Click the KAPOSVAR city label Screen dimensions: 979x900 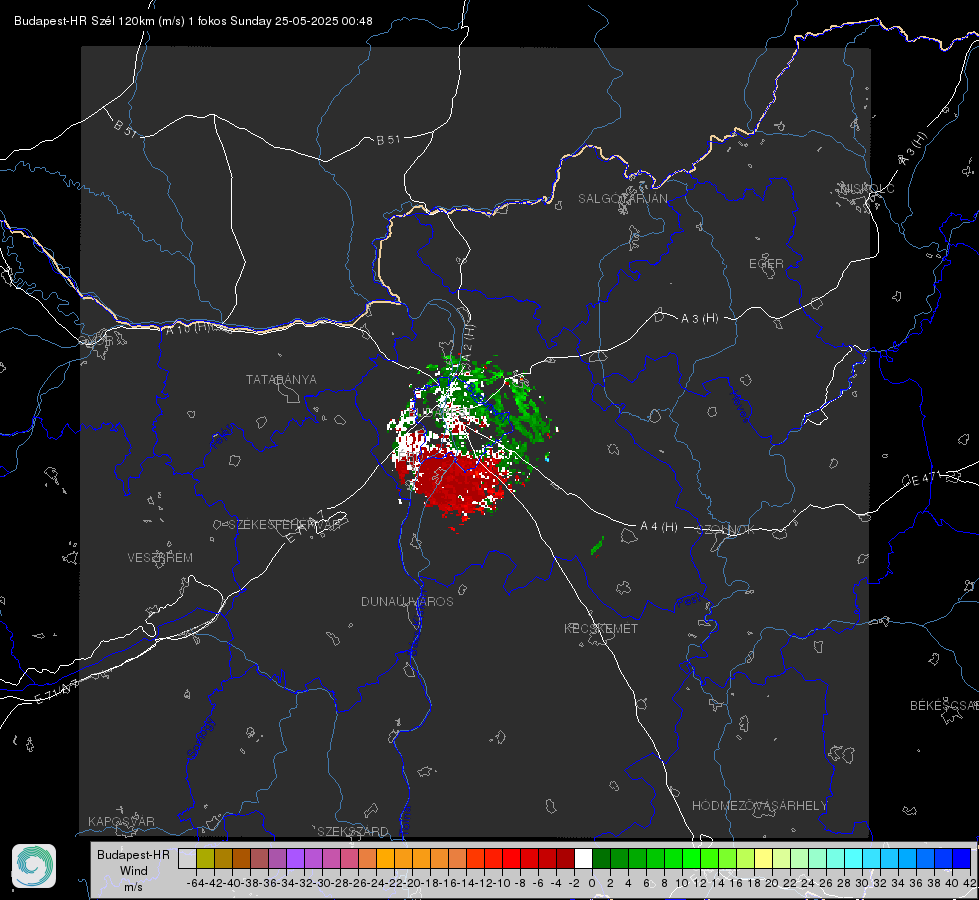(x=121, y=821)
